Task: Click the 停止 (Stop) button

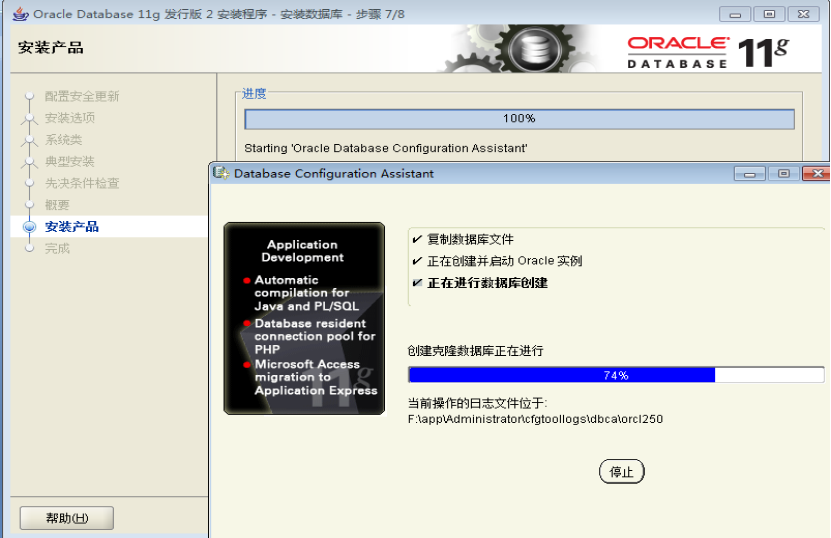Action: coord(622,471)
